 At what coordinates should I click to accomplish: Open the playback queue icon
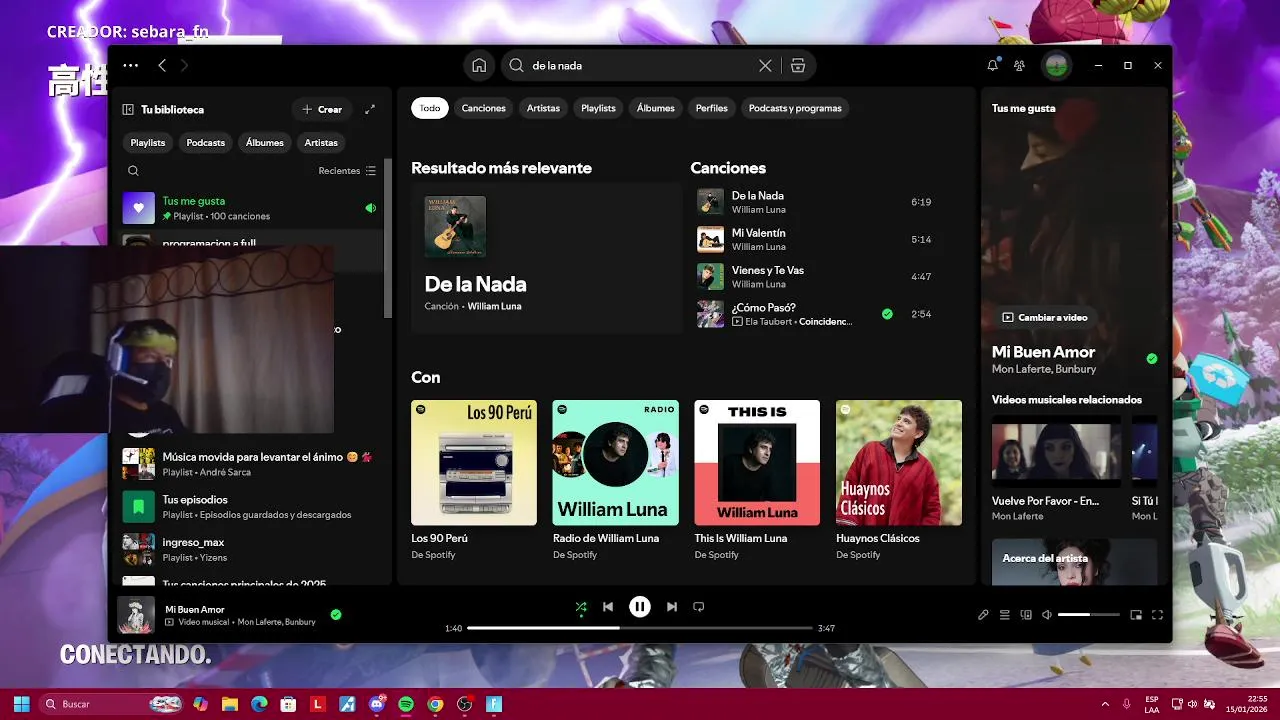point(1005,615)
